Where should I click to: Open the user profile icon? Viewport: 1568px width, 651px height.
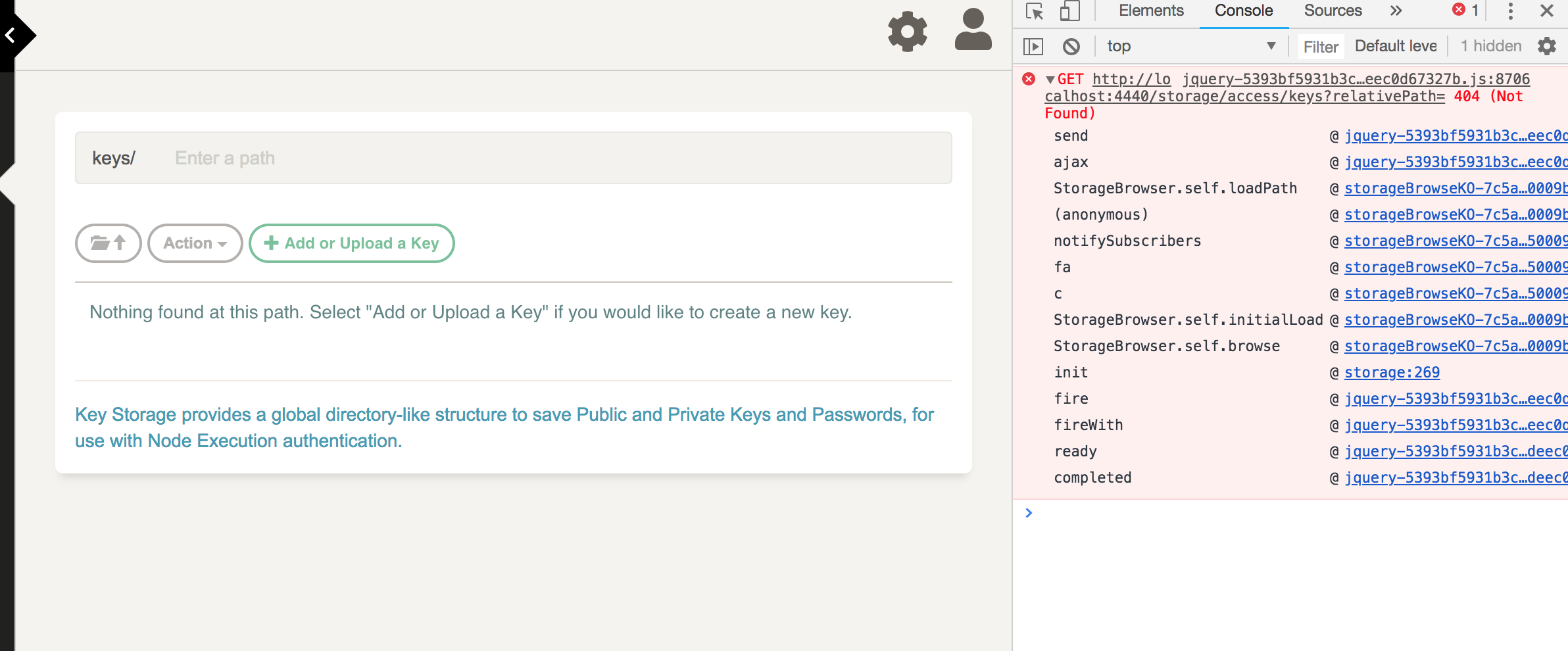click(972, 30)
